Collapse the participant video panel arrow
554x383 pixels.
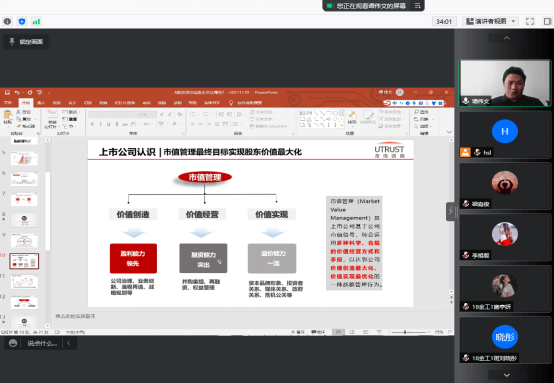tap(450, 212)
